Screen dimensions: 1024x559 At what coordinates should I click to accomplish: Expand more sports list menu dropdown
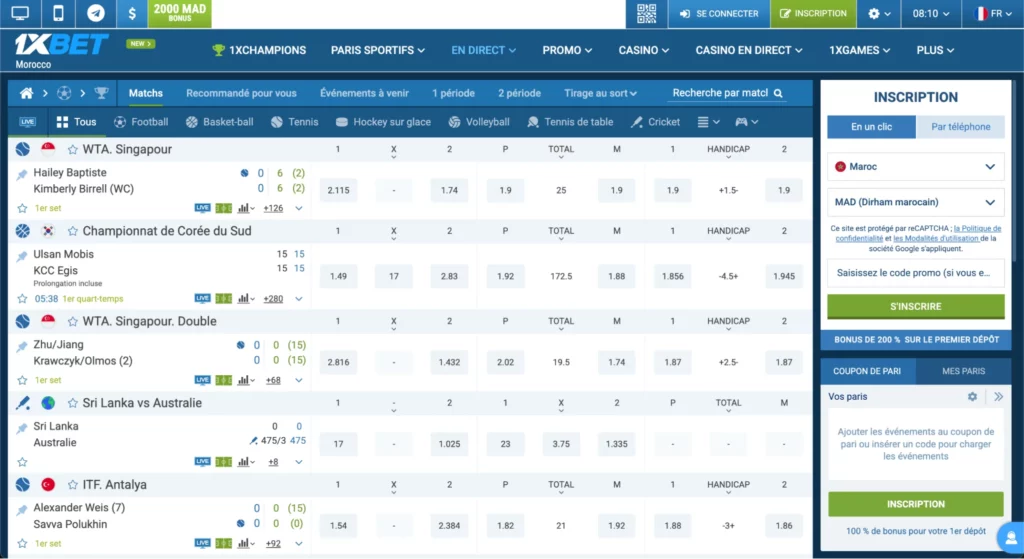point(709,122)
